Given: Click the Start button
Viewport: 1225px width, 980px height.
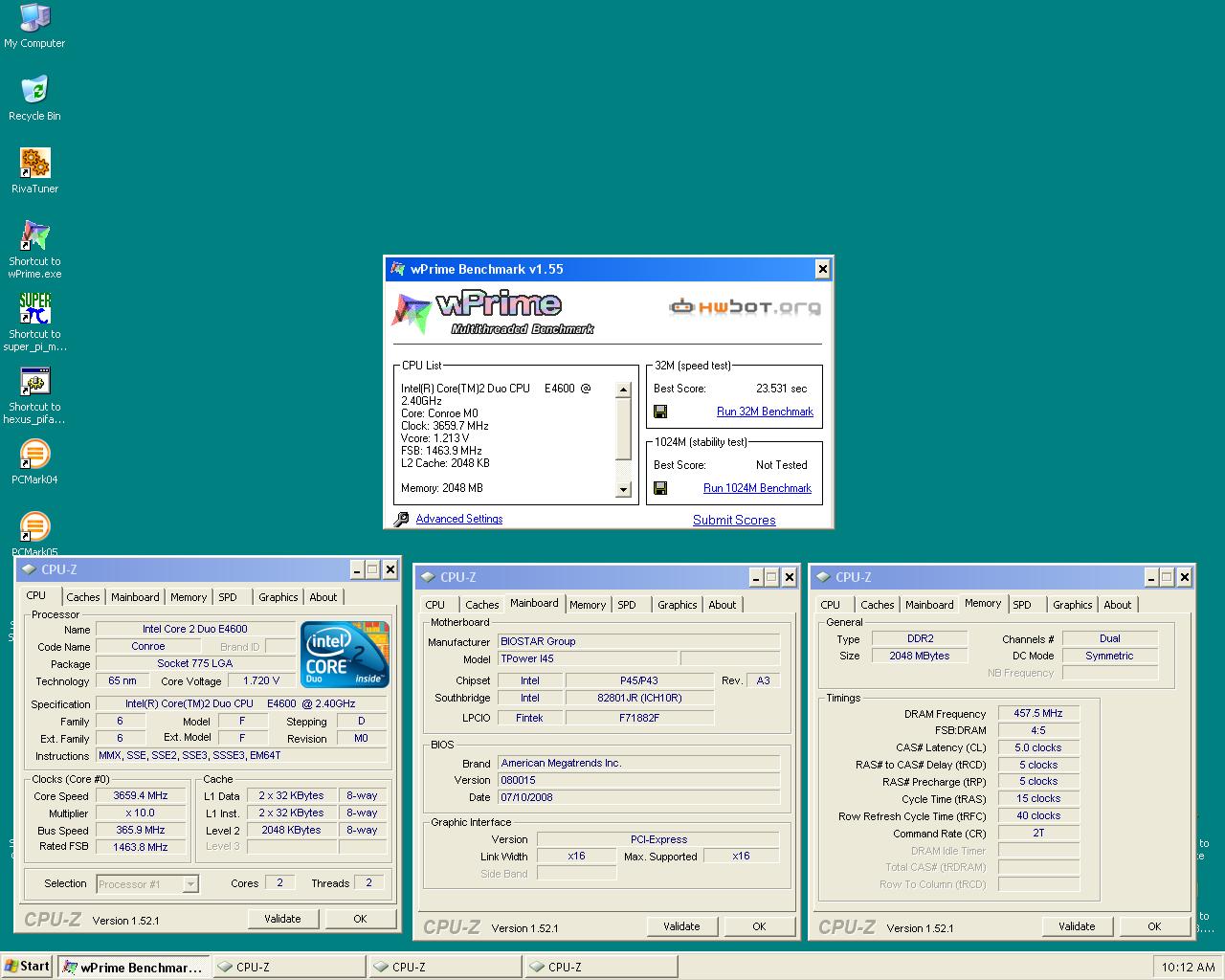Looking at the screenshot, I should pyautogui.click(x=27, y=967).
